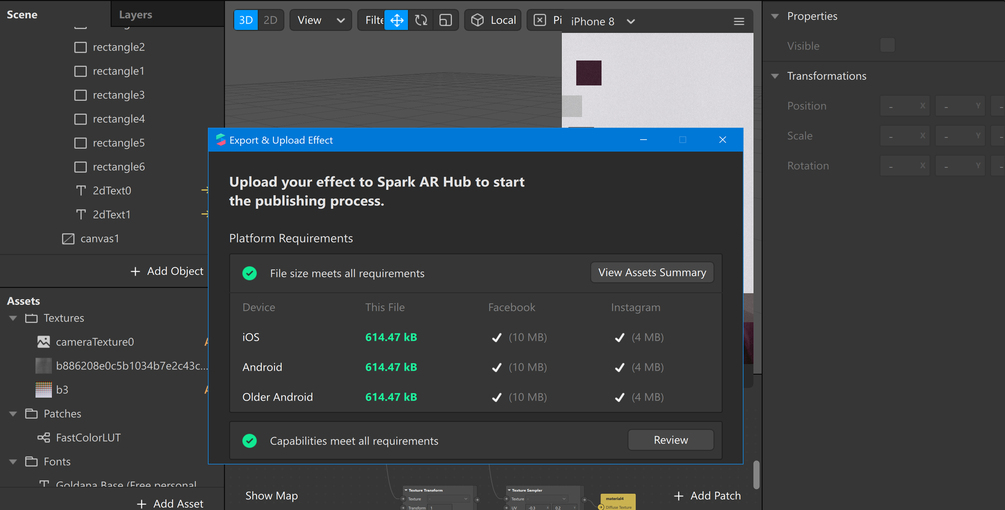The image size is (1005, 510).
Task: Close the Export & Upload Effect dialog
Action: [722, 140]
